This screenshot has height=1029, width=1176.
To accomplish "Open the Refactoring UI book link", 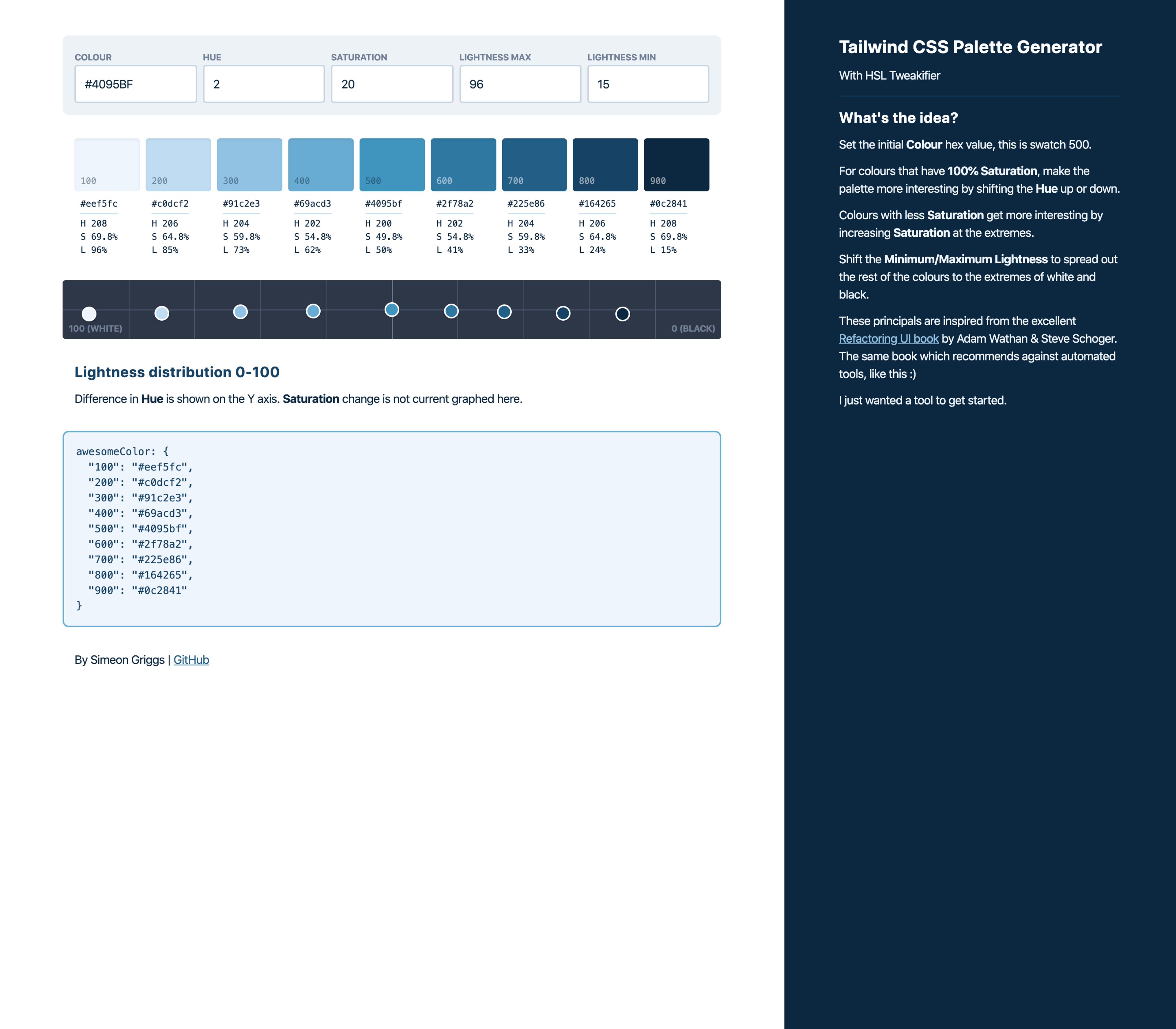I will (888, 339).
